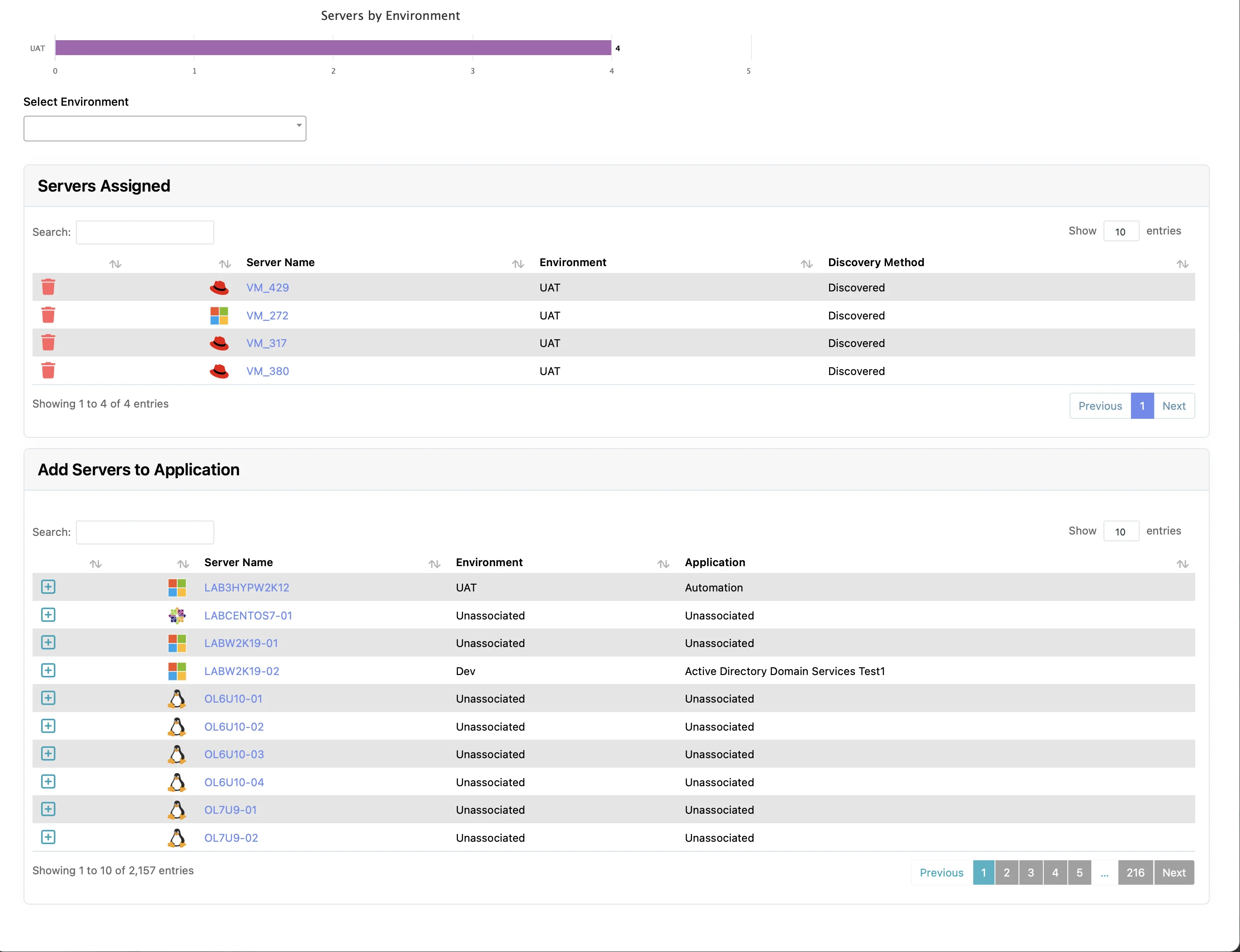This screenshot has width=1240, height=952.
Task: Click the trash icon for VM_317
Action: [48, 342]
